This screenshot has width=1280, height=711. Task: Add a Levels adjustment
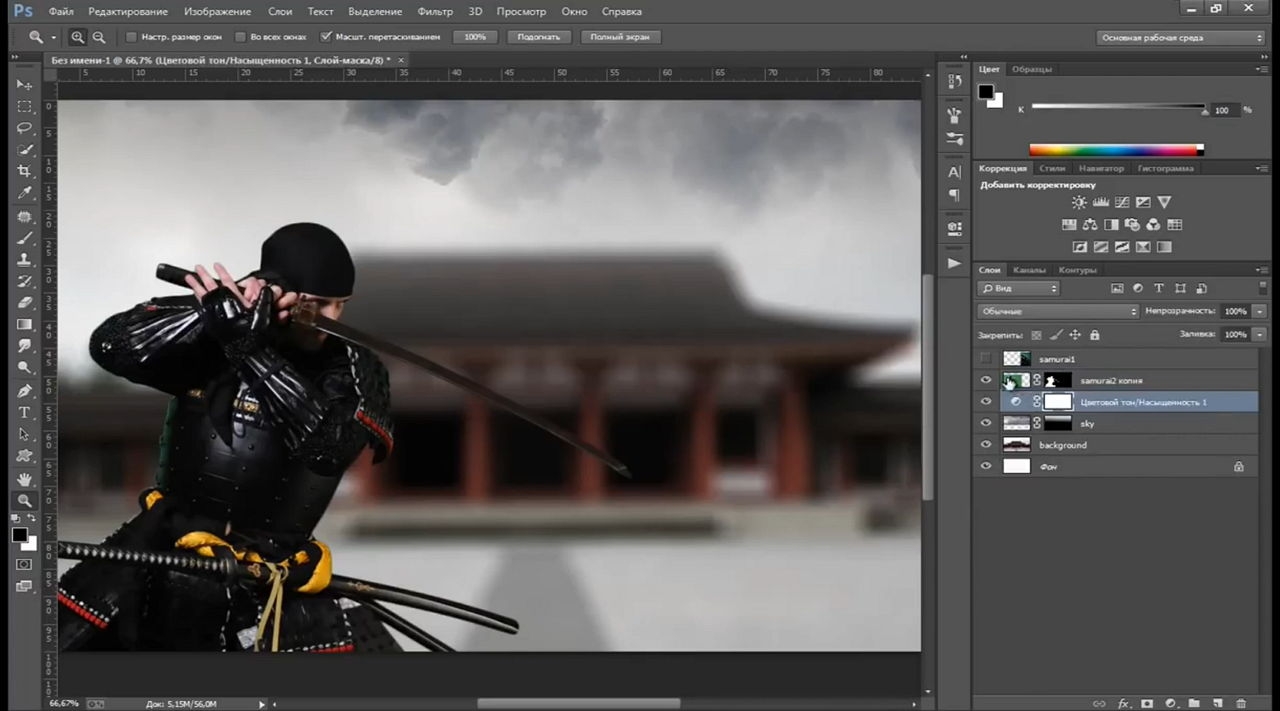click(x=1101, y=203)
